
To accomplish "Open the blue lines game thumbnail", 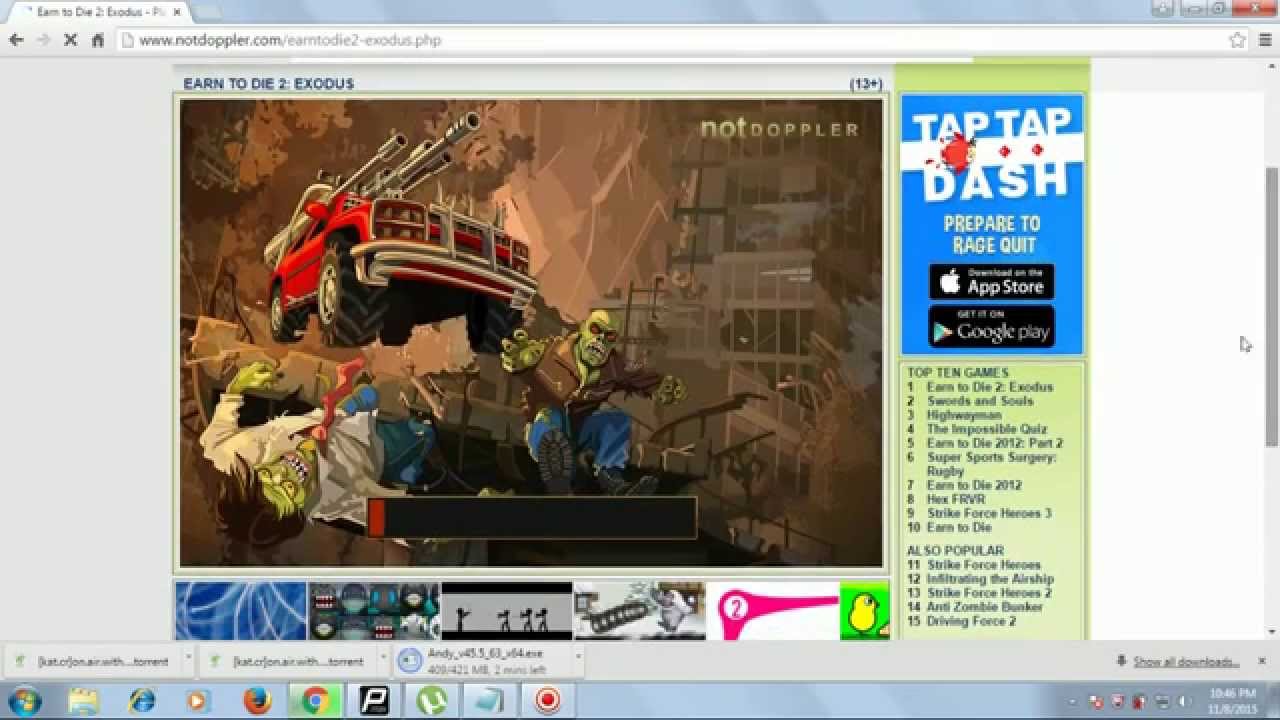I will point(241,611).
